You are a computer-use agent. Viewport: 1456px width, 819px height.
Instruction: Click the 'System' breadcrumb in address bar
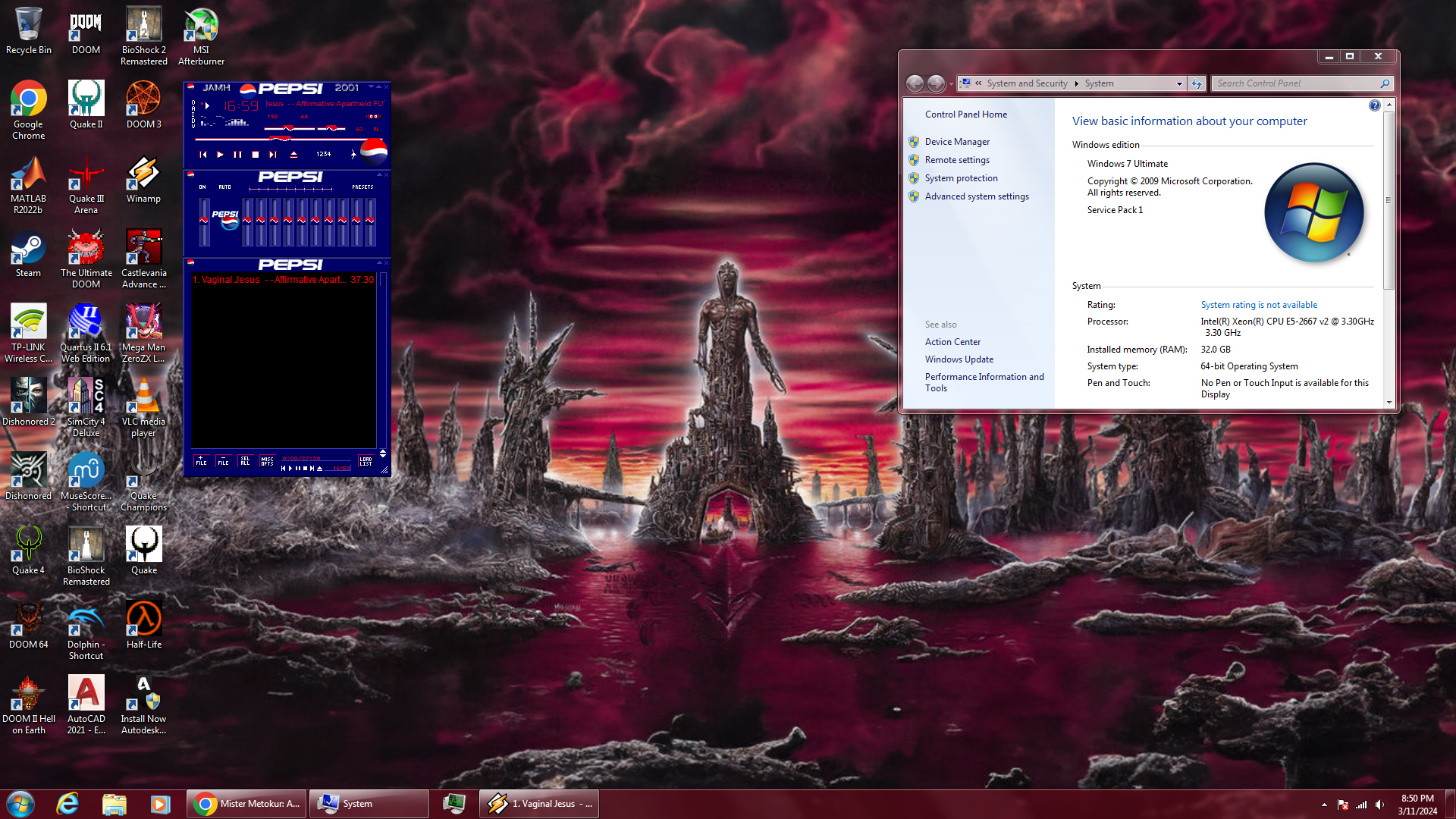click(x=1099, y=83)
